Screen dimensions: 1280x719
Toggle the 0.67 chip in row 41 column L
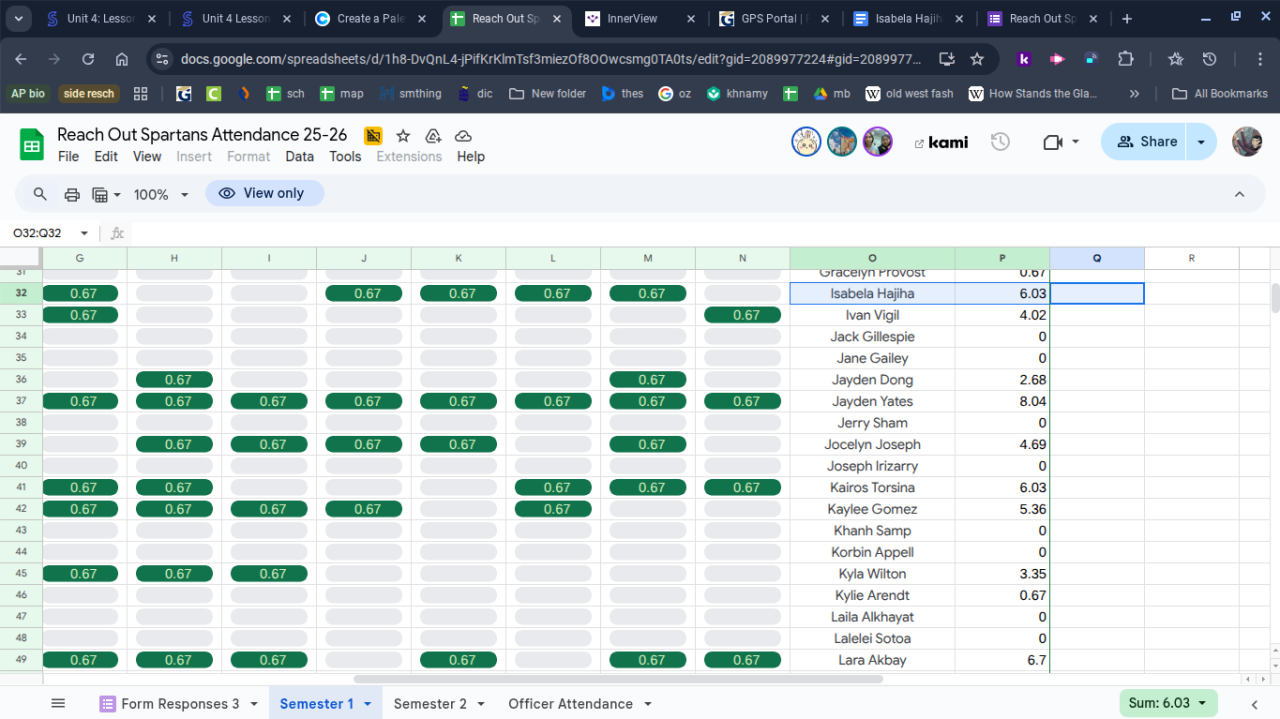click(553, 487)
